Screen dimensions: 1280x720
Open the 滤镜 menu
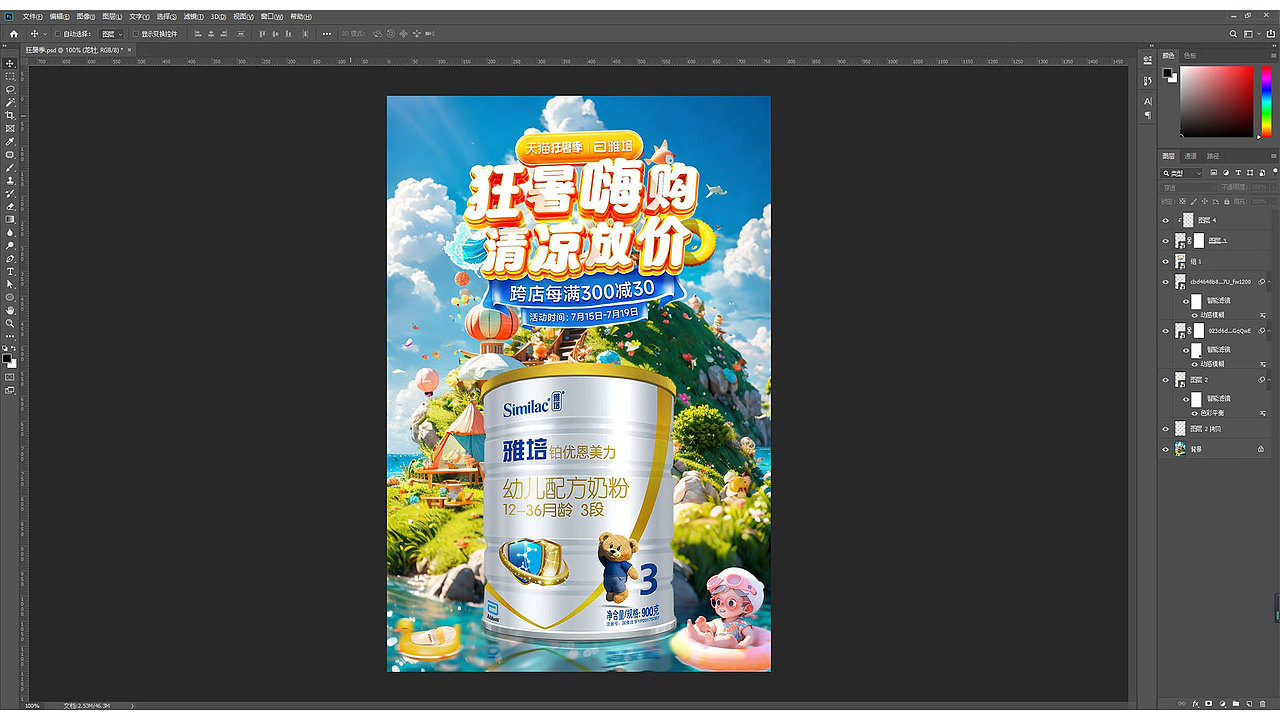tap(192, 17)
